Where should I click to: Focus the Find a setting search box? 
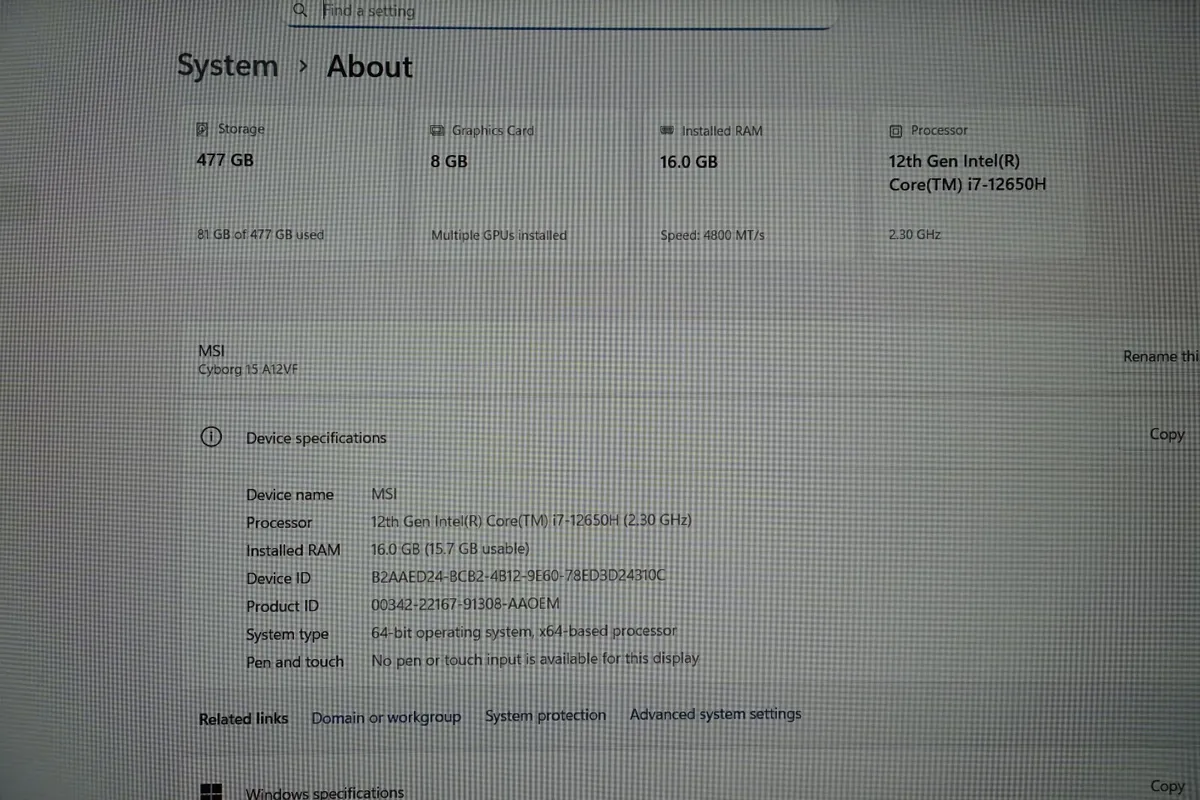click(x=560, y=11)
